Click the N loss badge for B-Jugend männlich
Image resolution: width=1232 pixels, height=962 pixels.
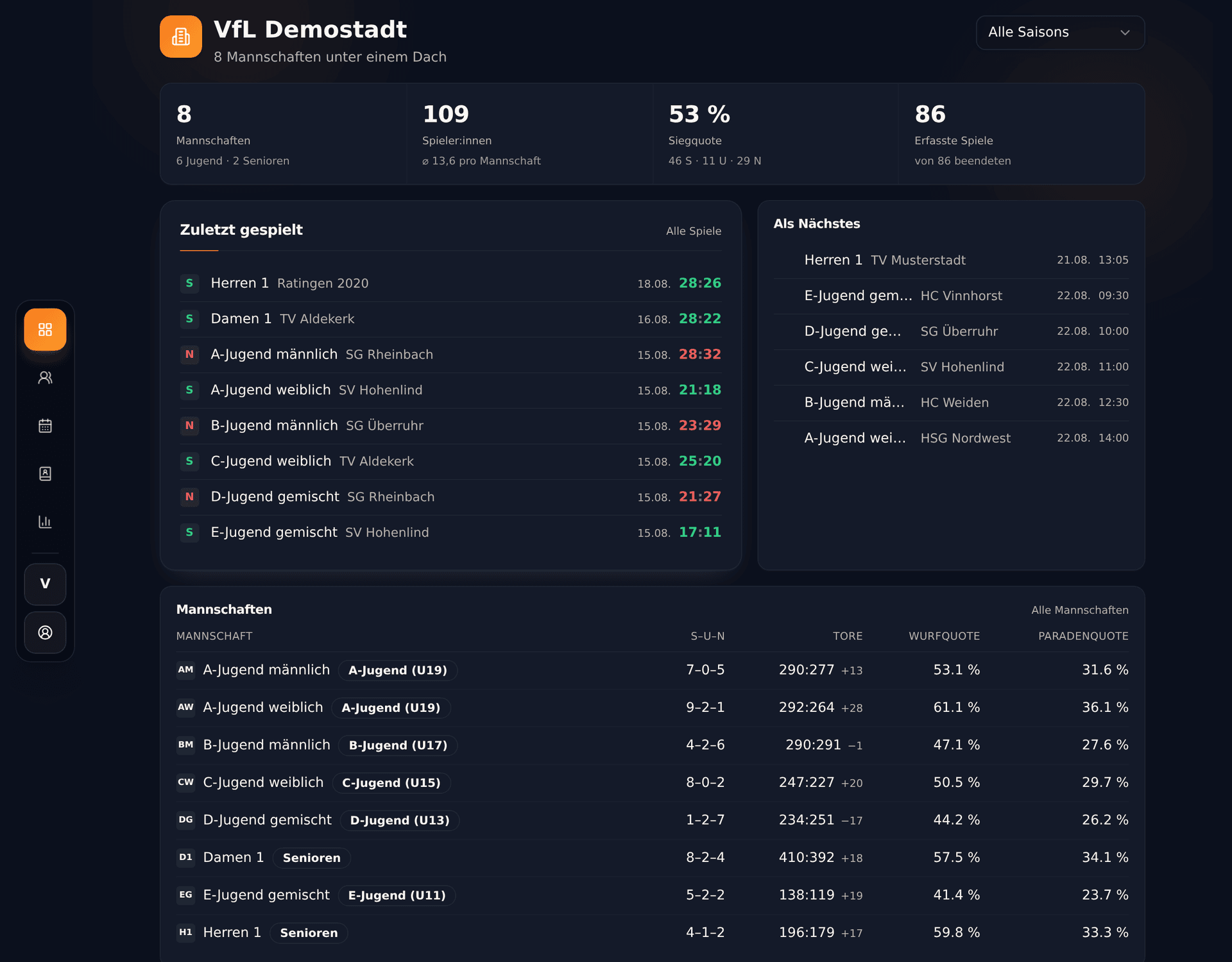pyautogui.click(x=189, y=426)
